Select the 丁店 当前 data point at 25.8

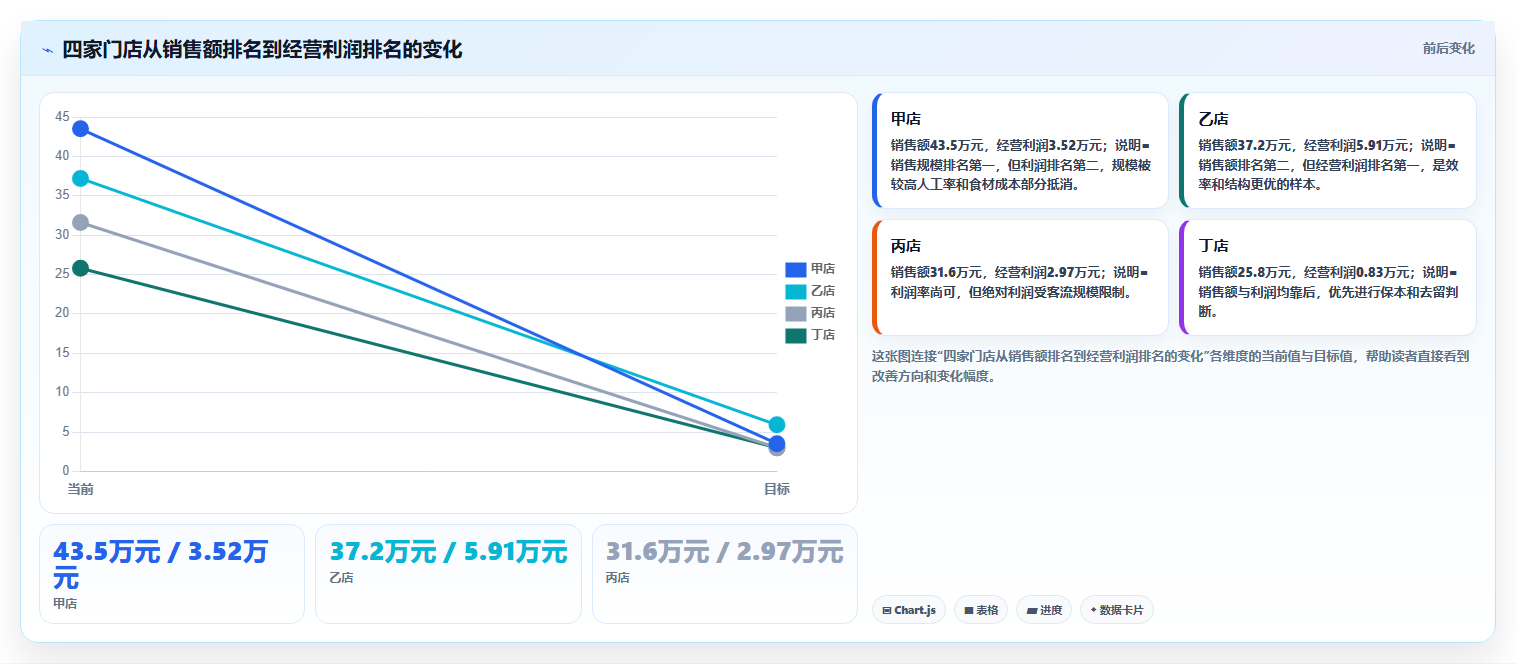(80, 268)
